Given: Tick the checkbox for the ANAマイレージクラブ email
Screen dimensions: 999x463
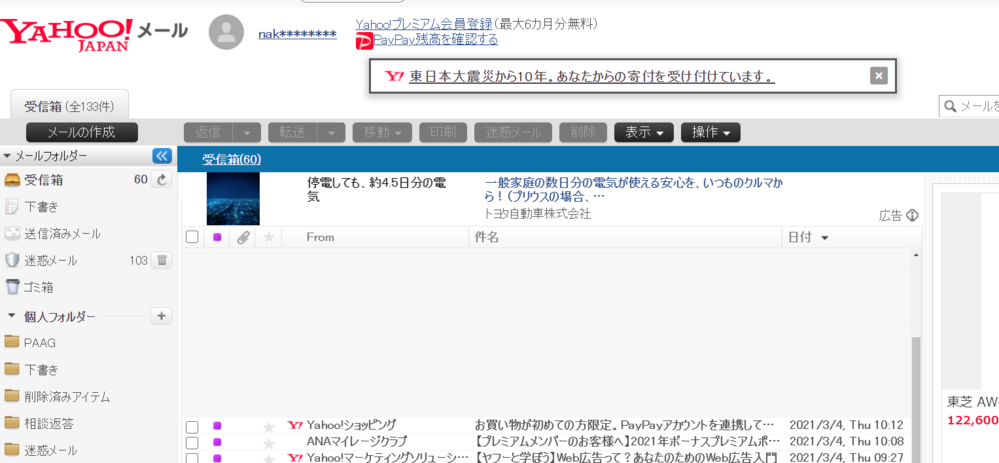Looking at the screenshot, I should 192,443.
